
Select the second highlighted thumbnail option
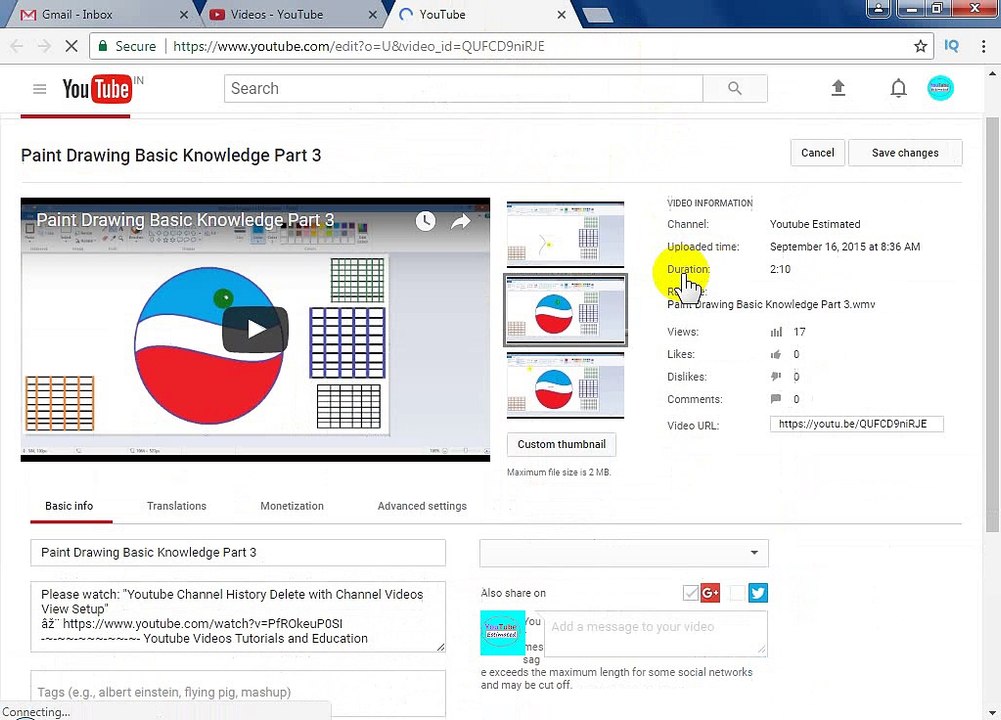[565, 310]
